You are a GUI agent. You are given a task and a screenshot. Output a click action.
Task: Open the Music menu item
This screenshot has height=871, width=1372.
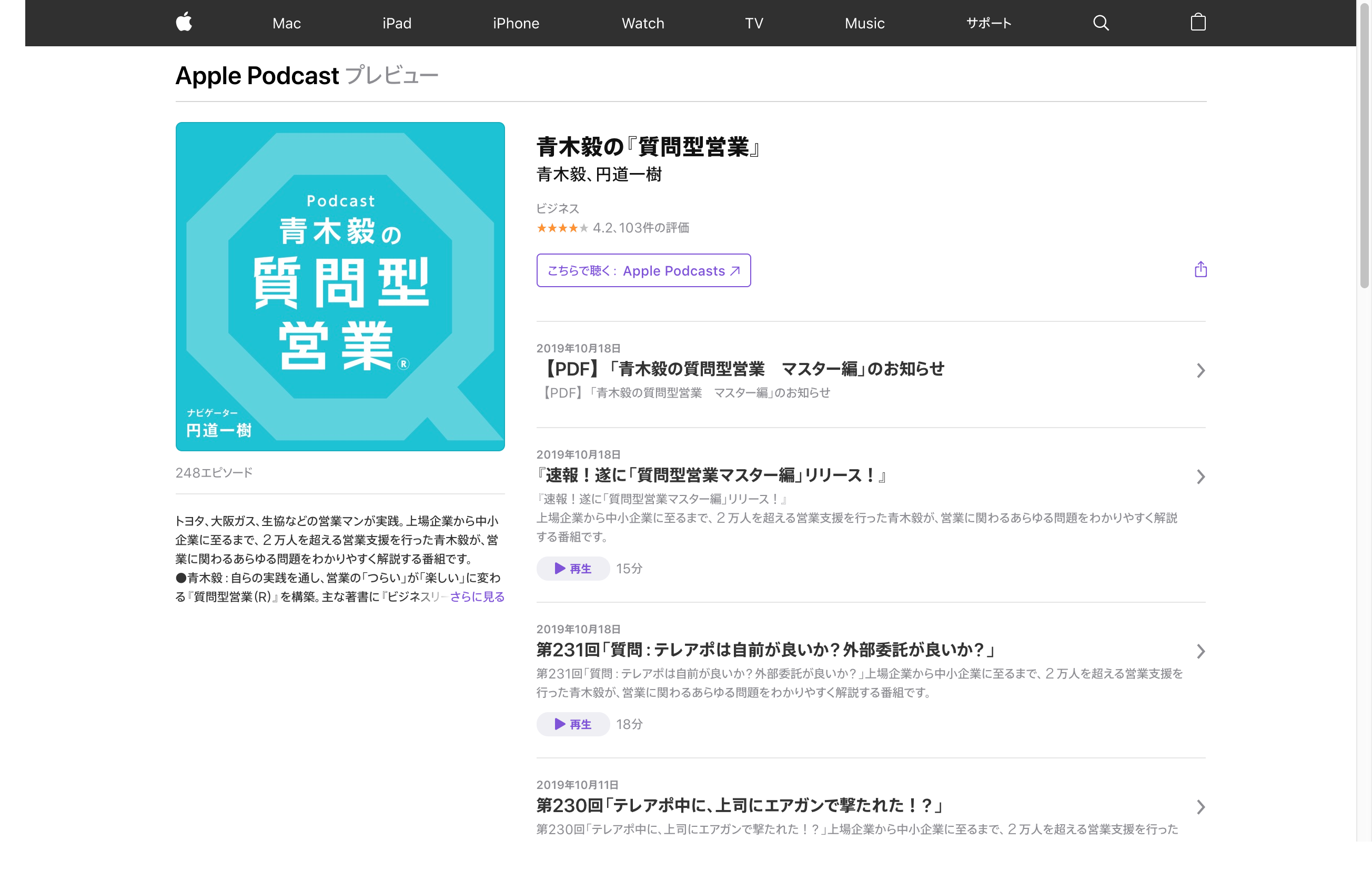coord(864,23)
